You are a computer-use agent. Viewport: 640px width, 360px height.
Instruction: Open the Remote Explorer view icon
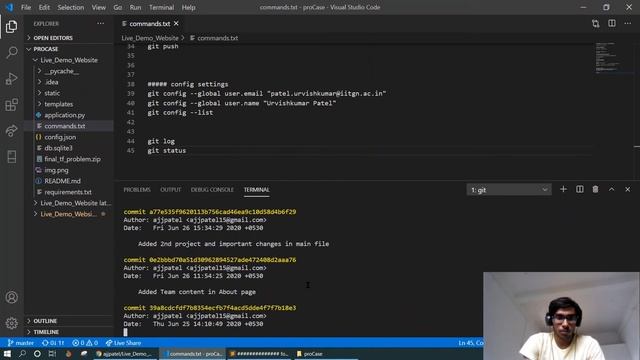click(11, 157)
